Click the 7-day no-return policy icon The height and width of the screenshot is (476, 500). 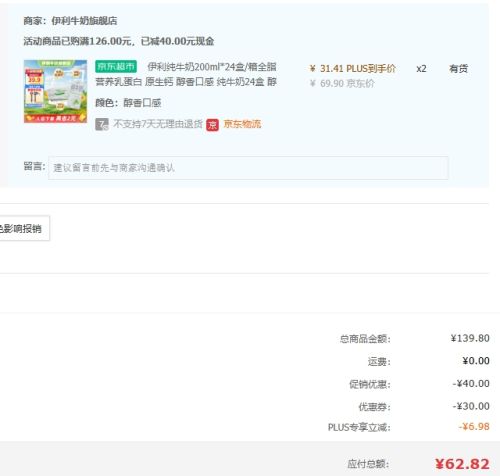point(102,124)
